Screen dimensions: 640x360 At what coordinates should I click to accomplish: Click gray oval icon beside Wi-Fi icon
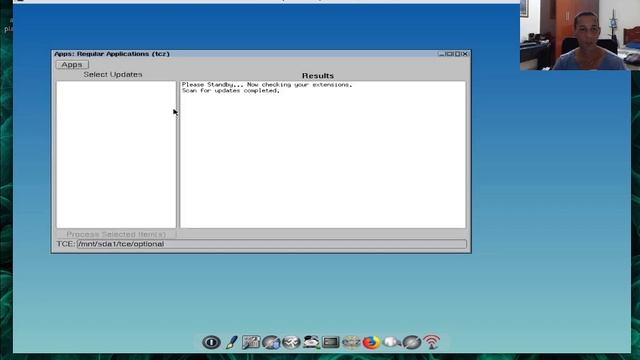pos(411,342)
